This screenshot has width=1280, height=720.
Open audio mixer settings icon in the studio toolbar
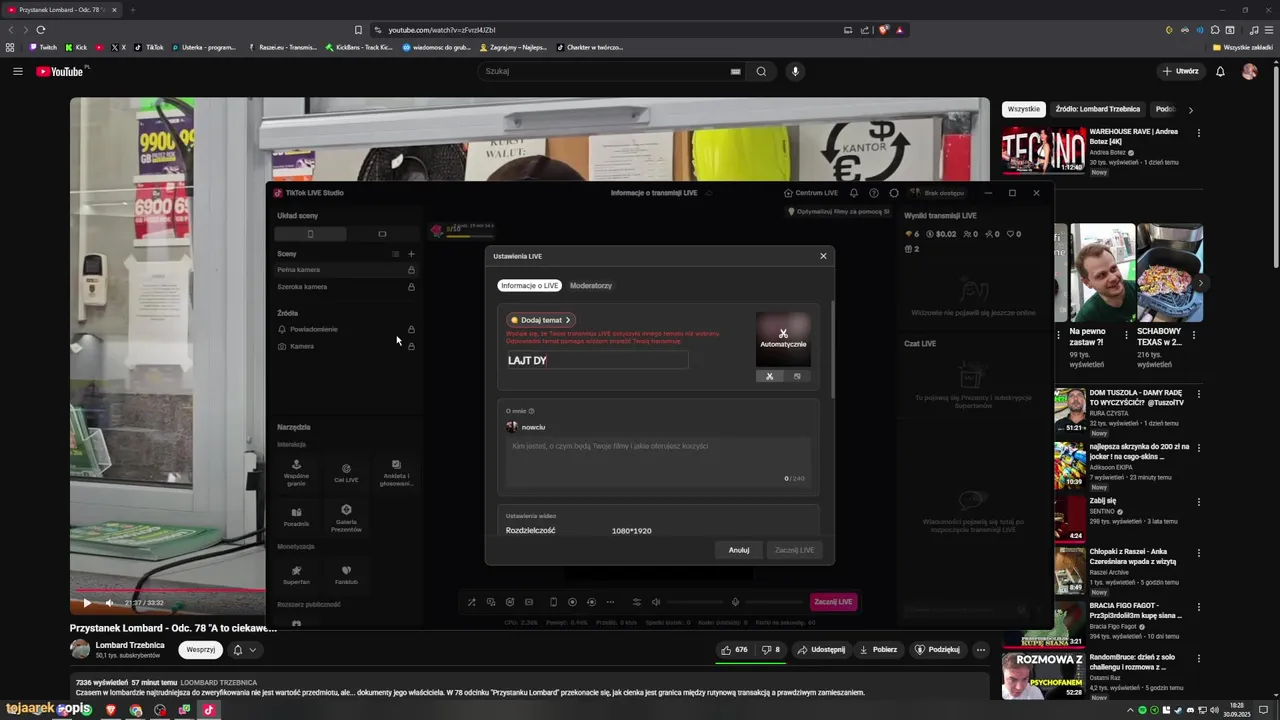click(x=637, y=602)
